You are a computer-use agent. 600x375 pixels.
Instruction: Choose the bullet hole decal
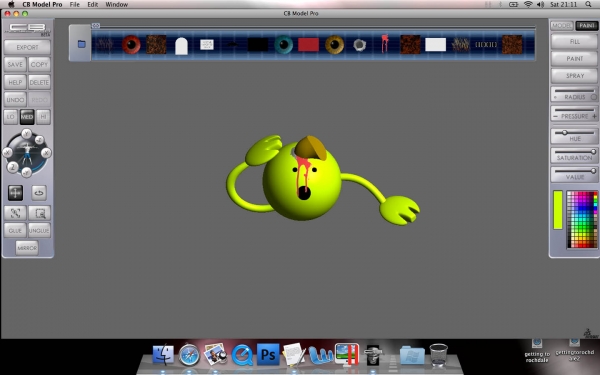359,45
